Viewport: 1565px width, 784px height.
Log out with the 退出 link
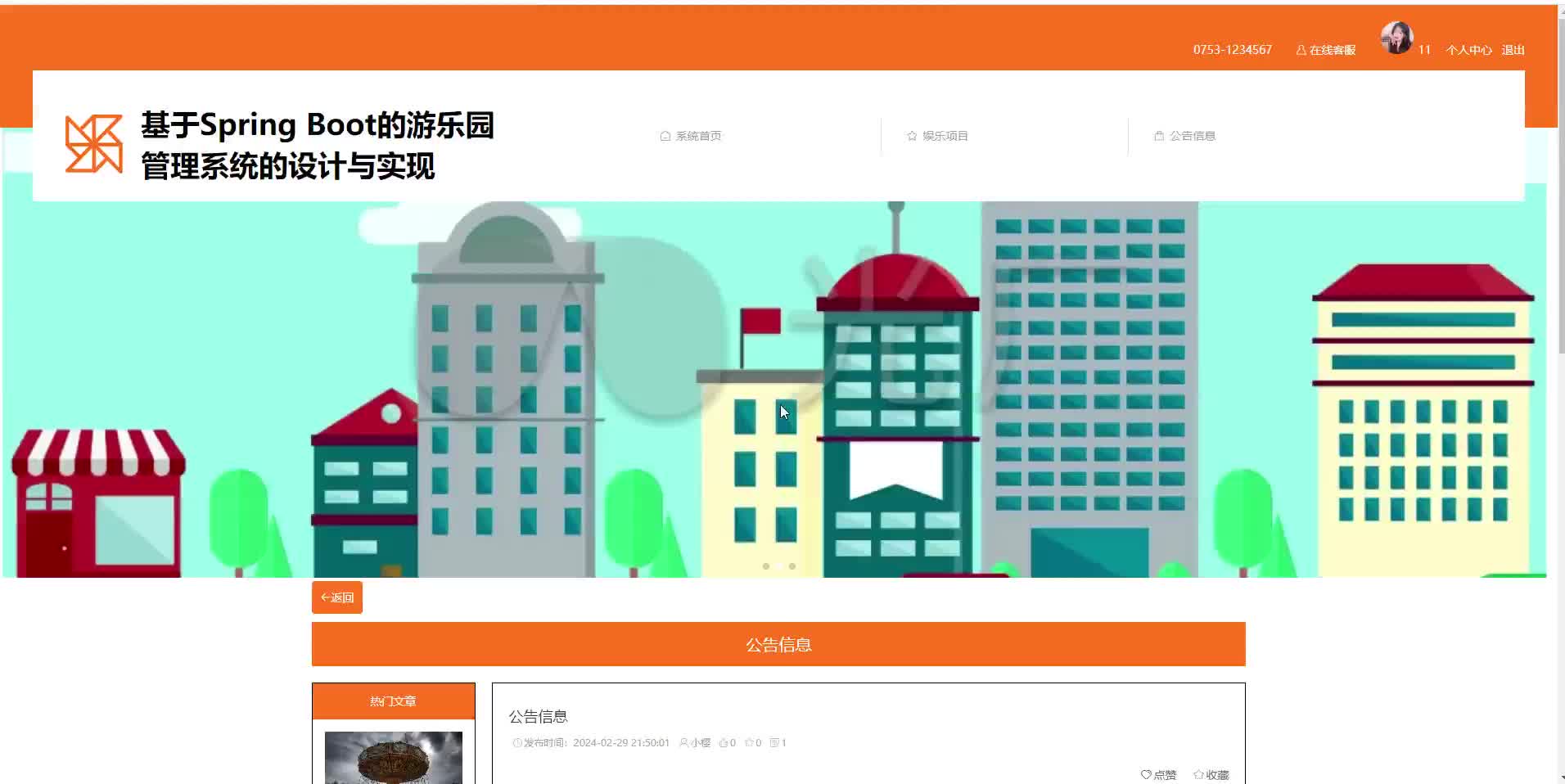coord(1513,50)
